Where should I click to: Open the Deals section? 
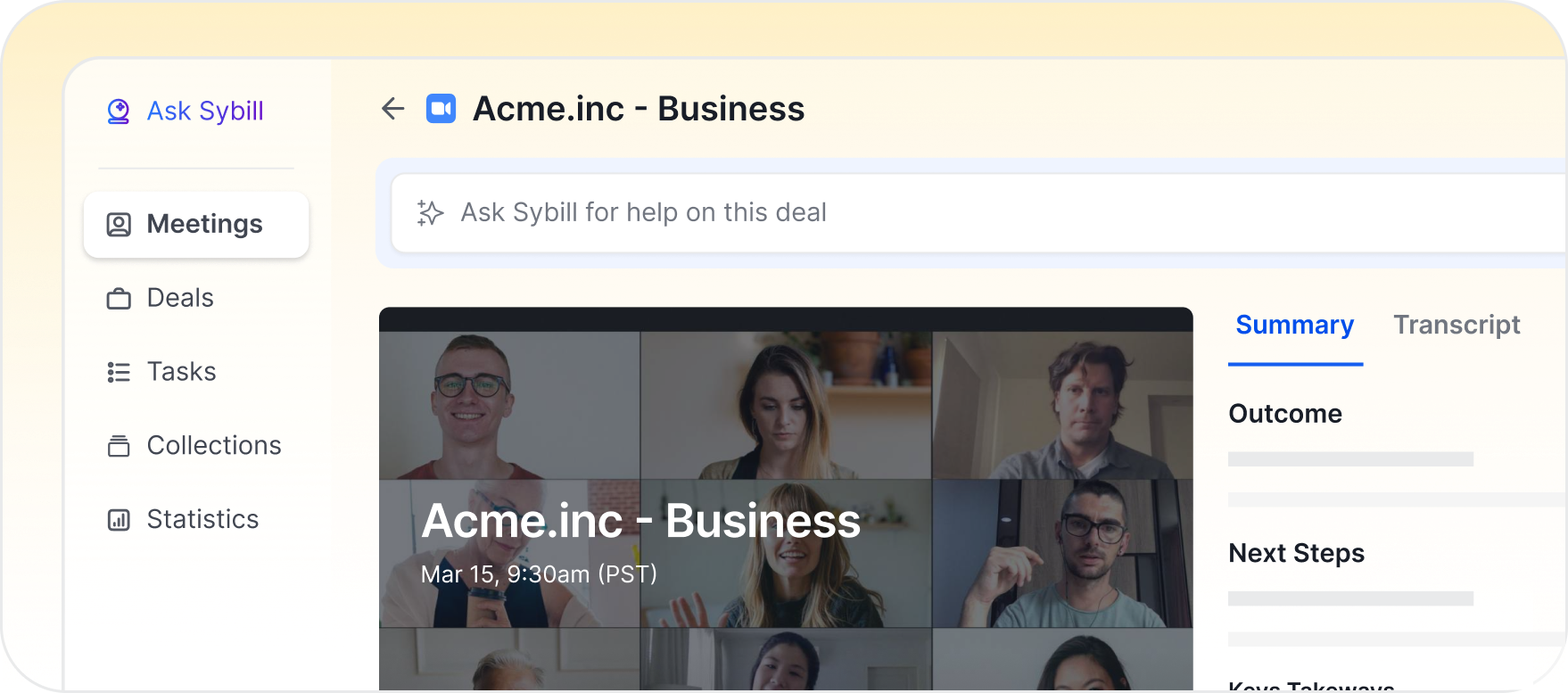coord(180,298)
